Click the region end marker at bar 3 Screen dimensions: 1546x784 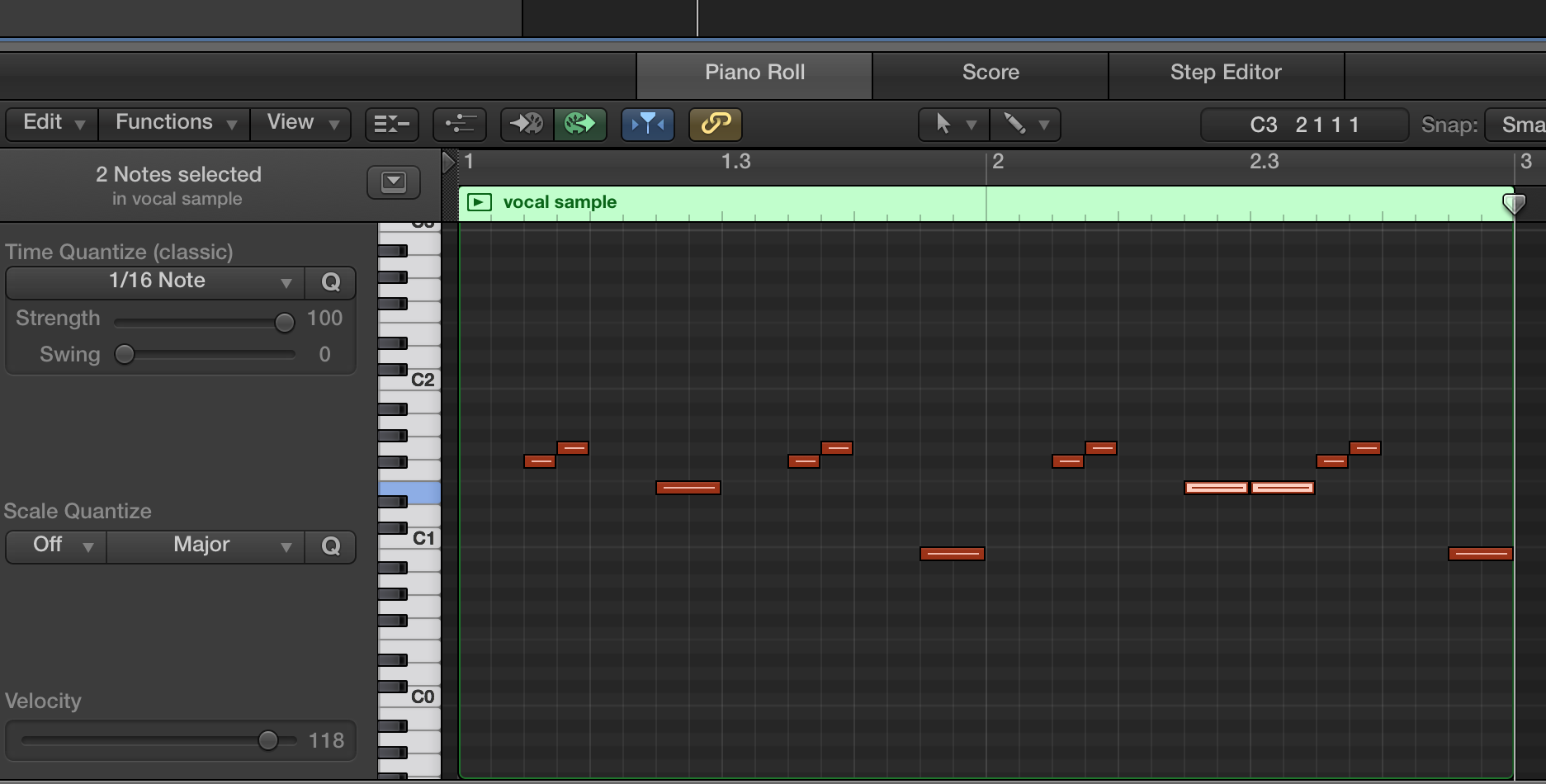point(1514,204)
